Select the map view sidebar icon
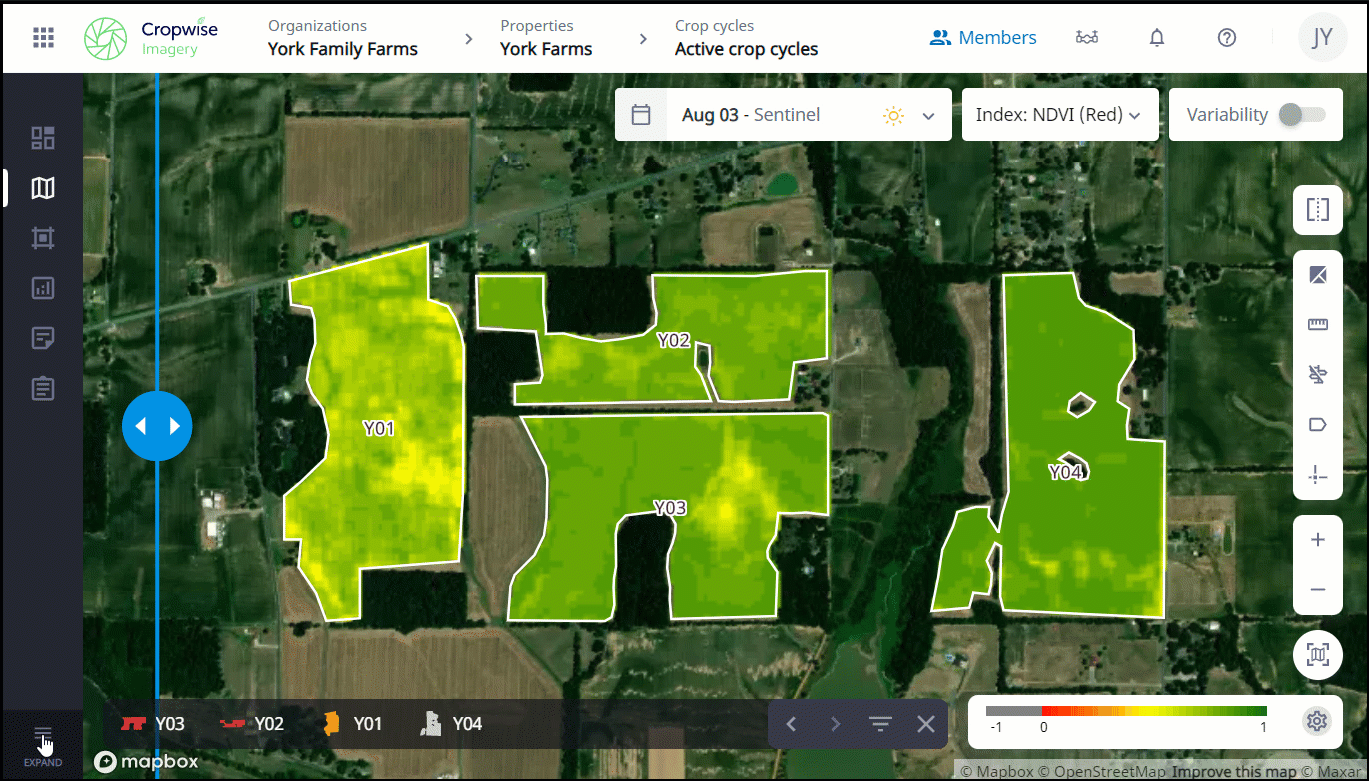This screenshot has height=781, width=1369. (43, 188)
